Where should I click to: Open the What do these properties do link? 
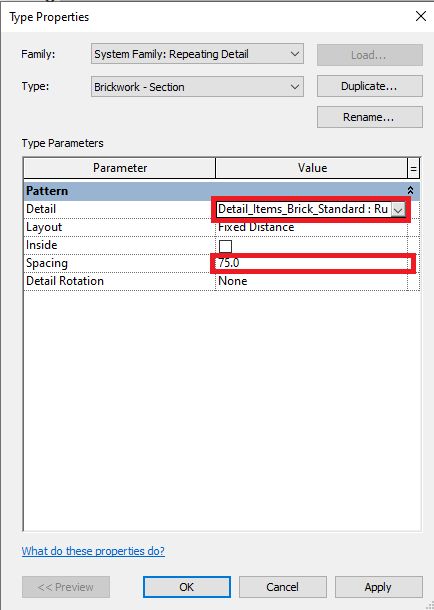coord(93,551)
